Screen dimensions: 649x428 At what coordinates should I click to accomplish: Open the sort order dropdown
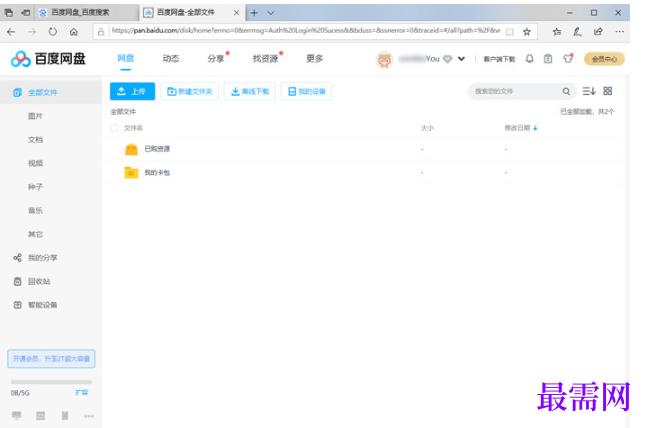click(x=589, y=91)
